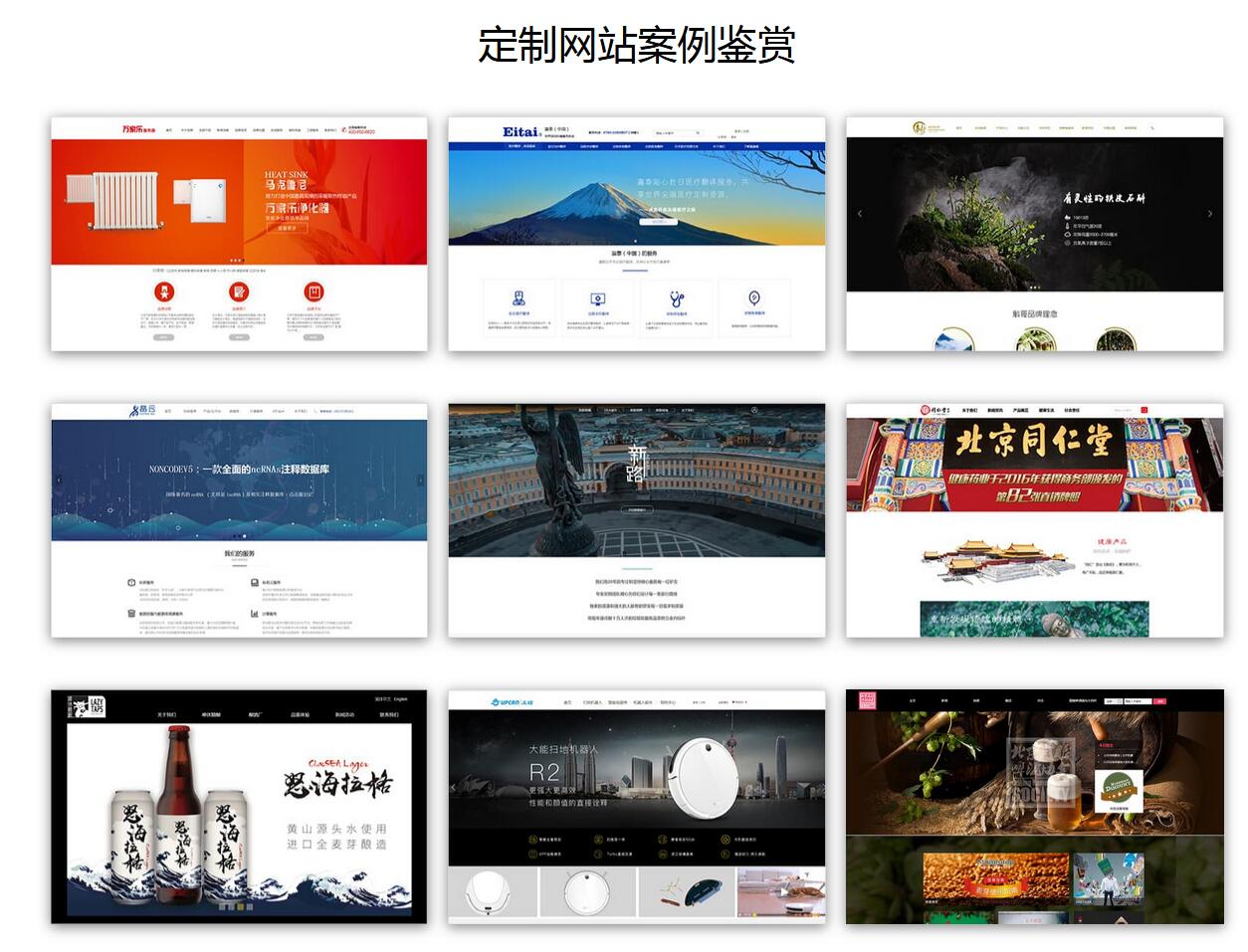Screen dimensions: 1248x952
Task: Open the dark dendrobium plant website case
Action: [x=1034, y=234]
